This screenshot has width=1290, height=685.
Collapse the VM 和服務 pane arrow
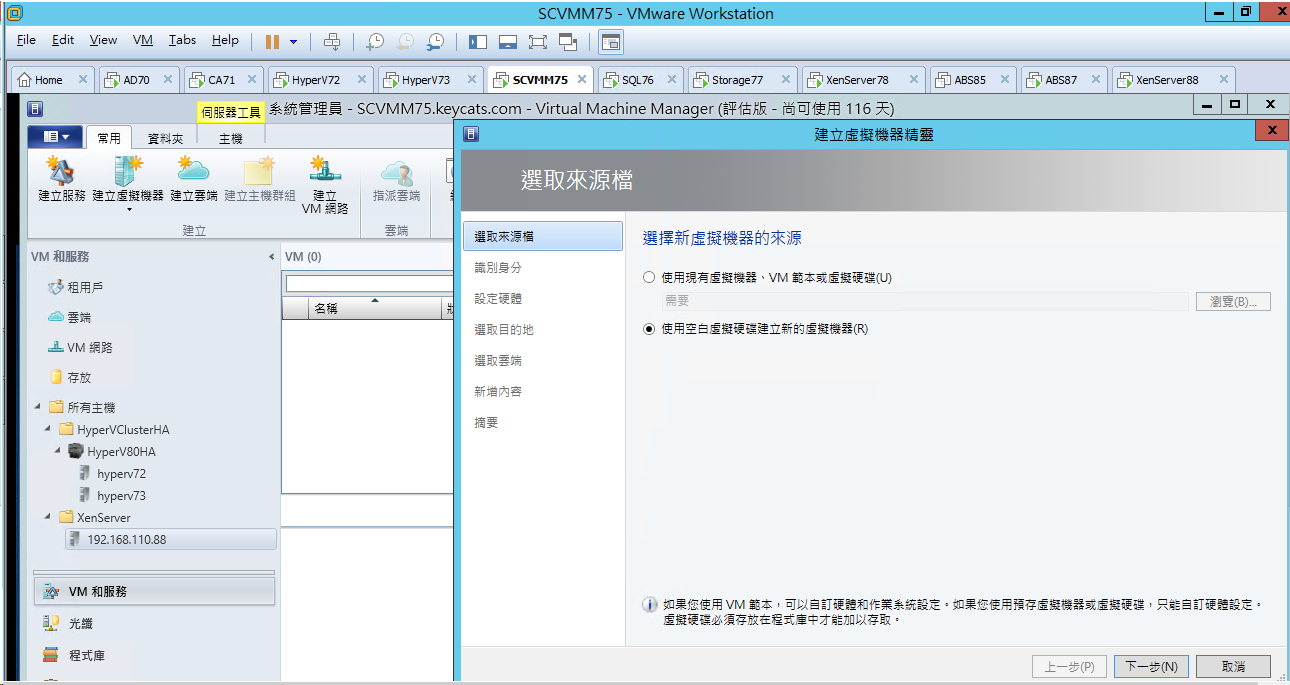click(271, 257)
